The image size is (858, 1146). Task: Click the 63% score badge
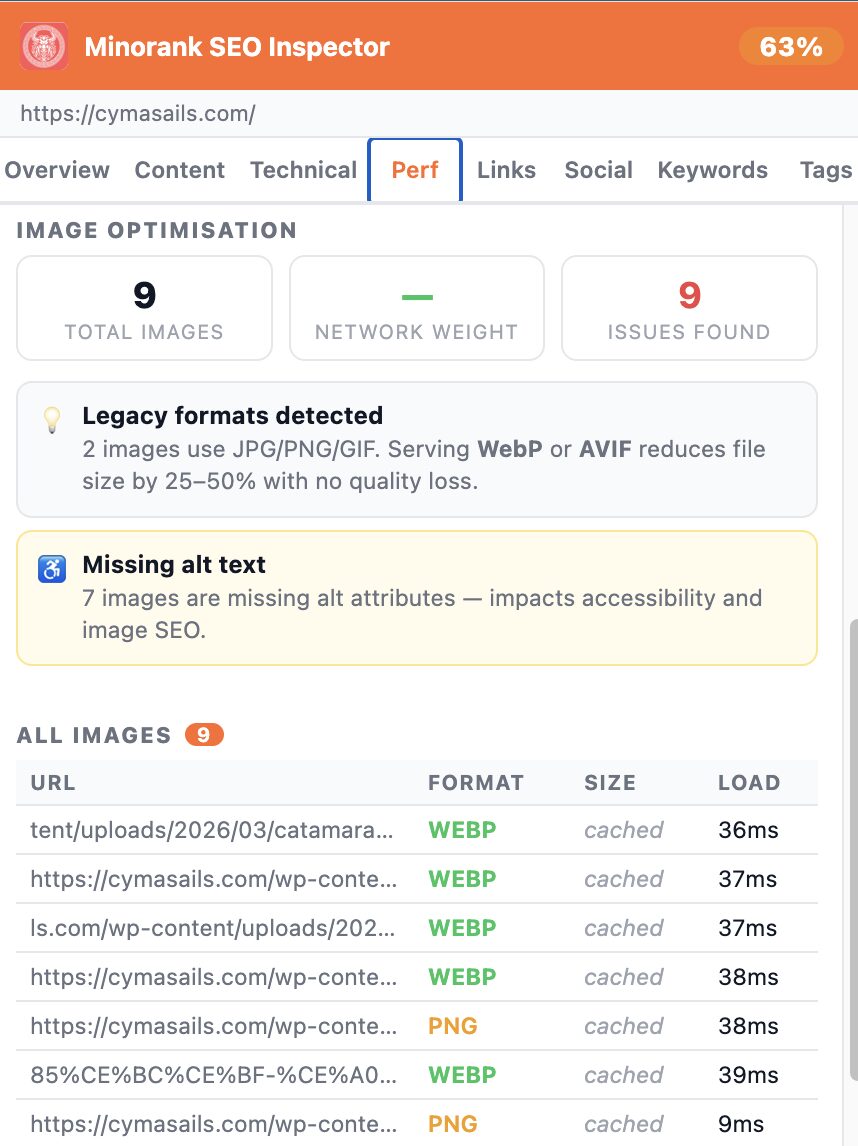click(791, 47)
